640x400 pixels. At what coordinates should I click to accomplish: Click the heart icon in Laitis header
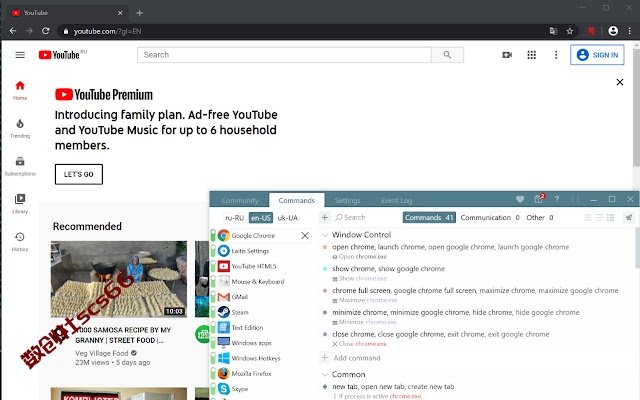pos(520,199)
